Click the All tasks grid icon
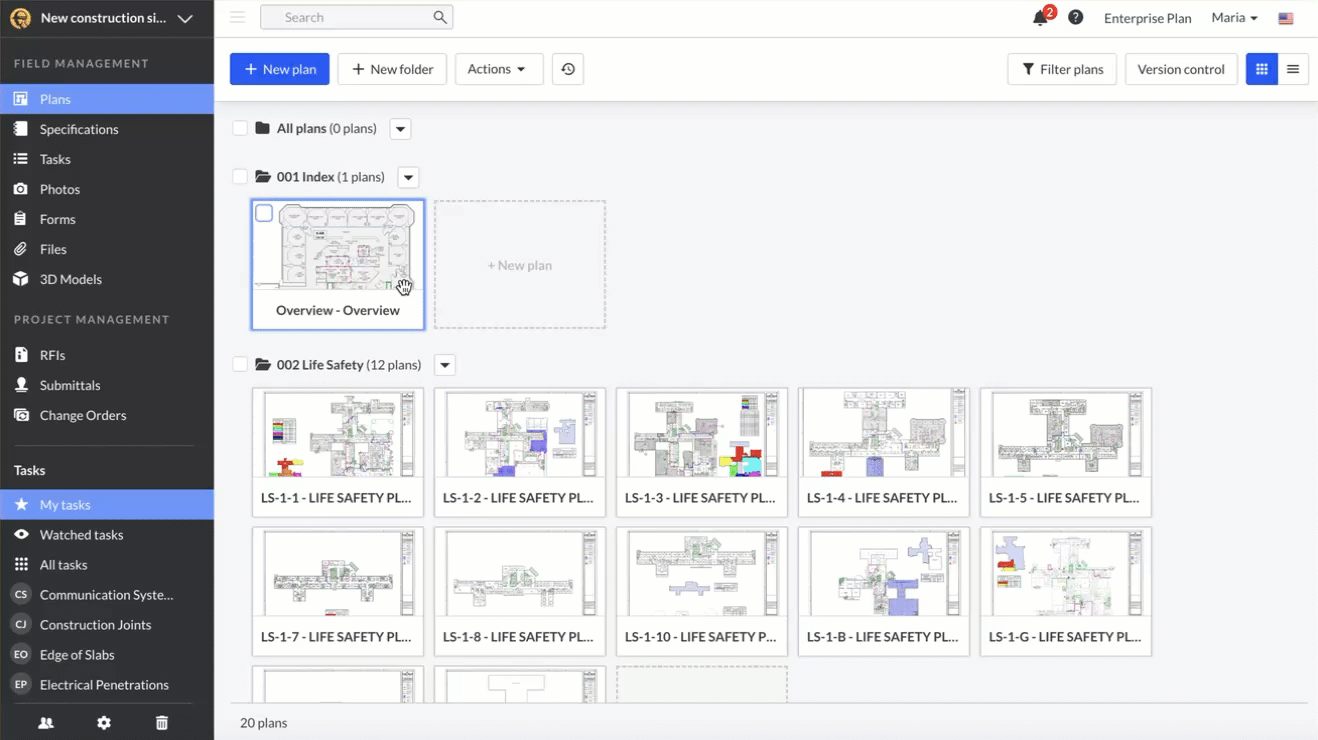The width and height of the screenshot is (1318, 740). (21, 565)
